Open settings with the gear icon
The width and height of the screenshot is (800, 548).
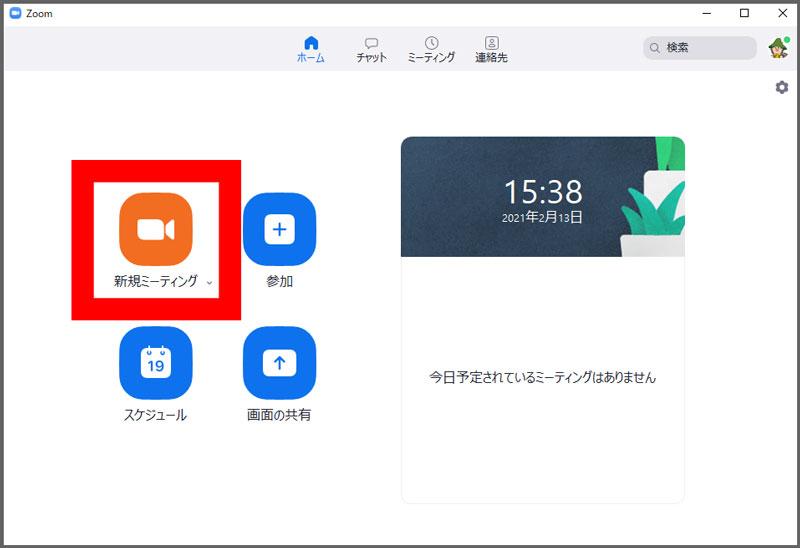782,87
